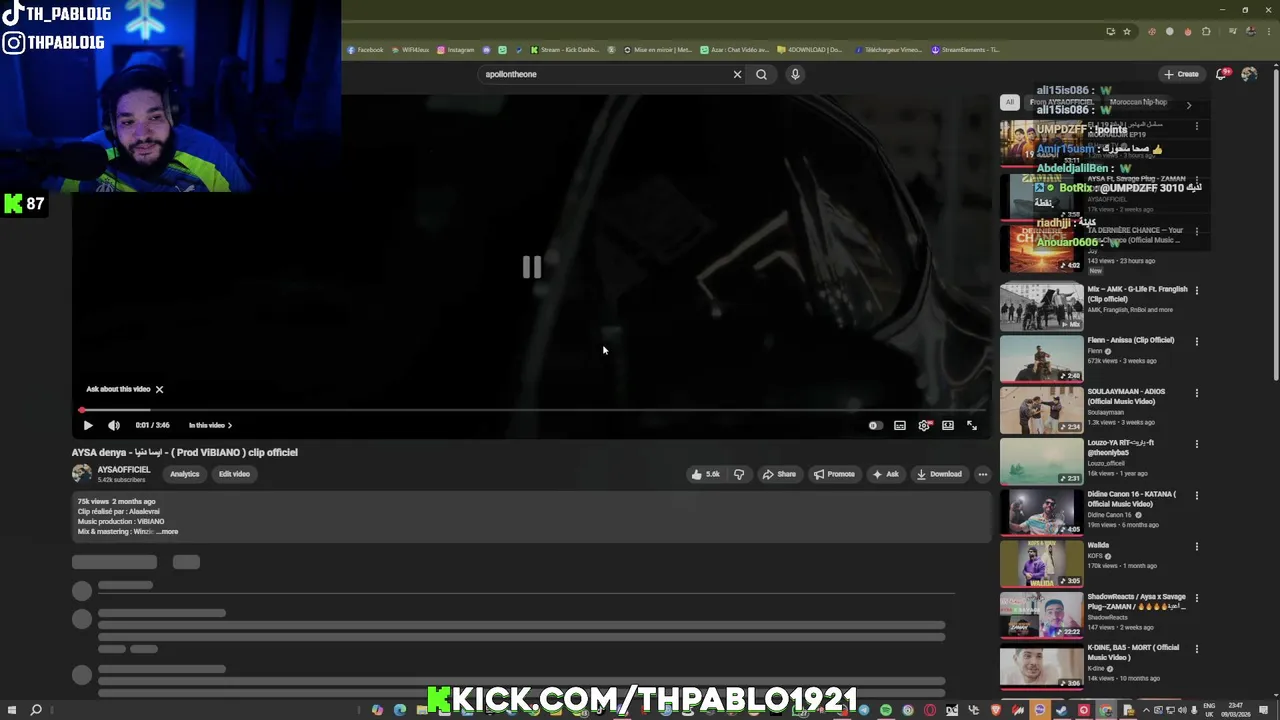Screen dimensions: 1280x720
Task: Open 'Ask about this video' prompt
Action: (118, 389)
